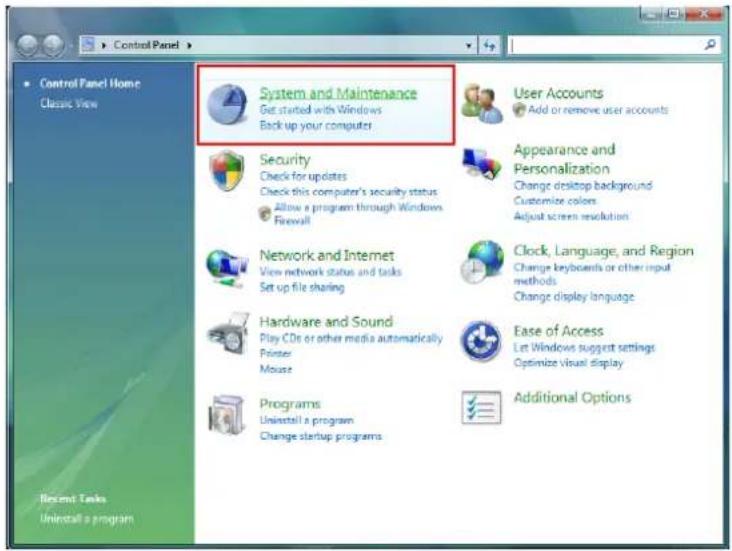Click Change keyboards or other input methods
Screen dimensions: 732x551
click(x=592, y=274)
